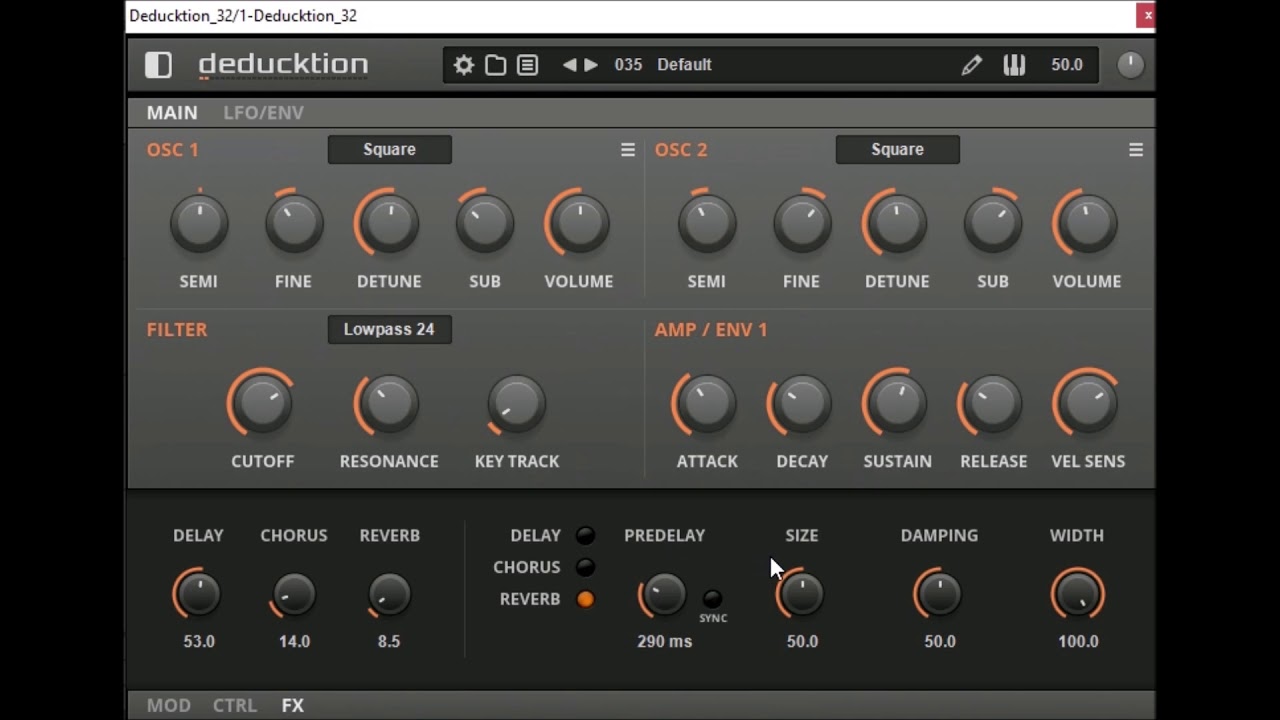
Task: Open the OSC 2 Square waveform dropdown
Action: coord(898,150)
